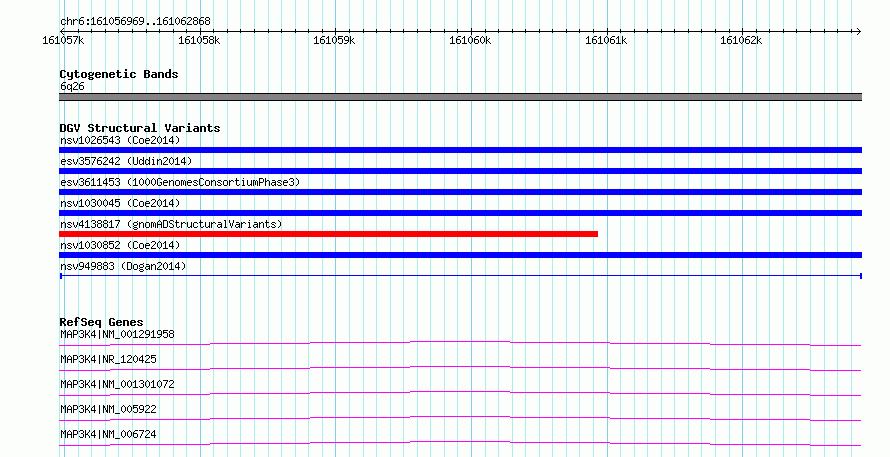Click the blue bar under esv3576242

tap(460, 171)
